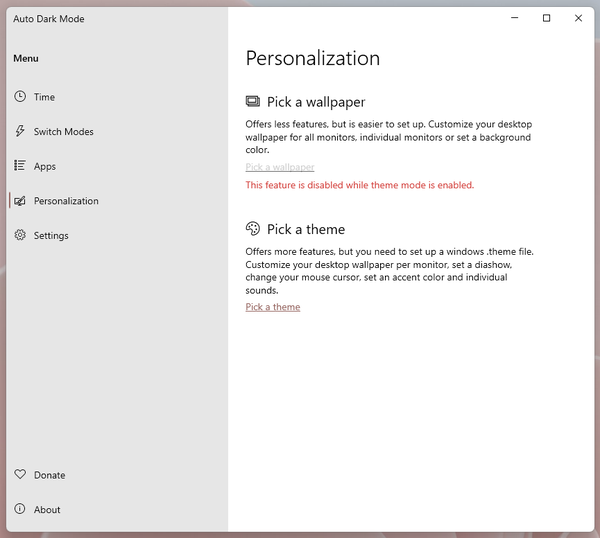This screenshot has height=538, width=600.
Task: Click the picture icon next to Pick a wallpaper heading
Action: (253, 102)
